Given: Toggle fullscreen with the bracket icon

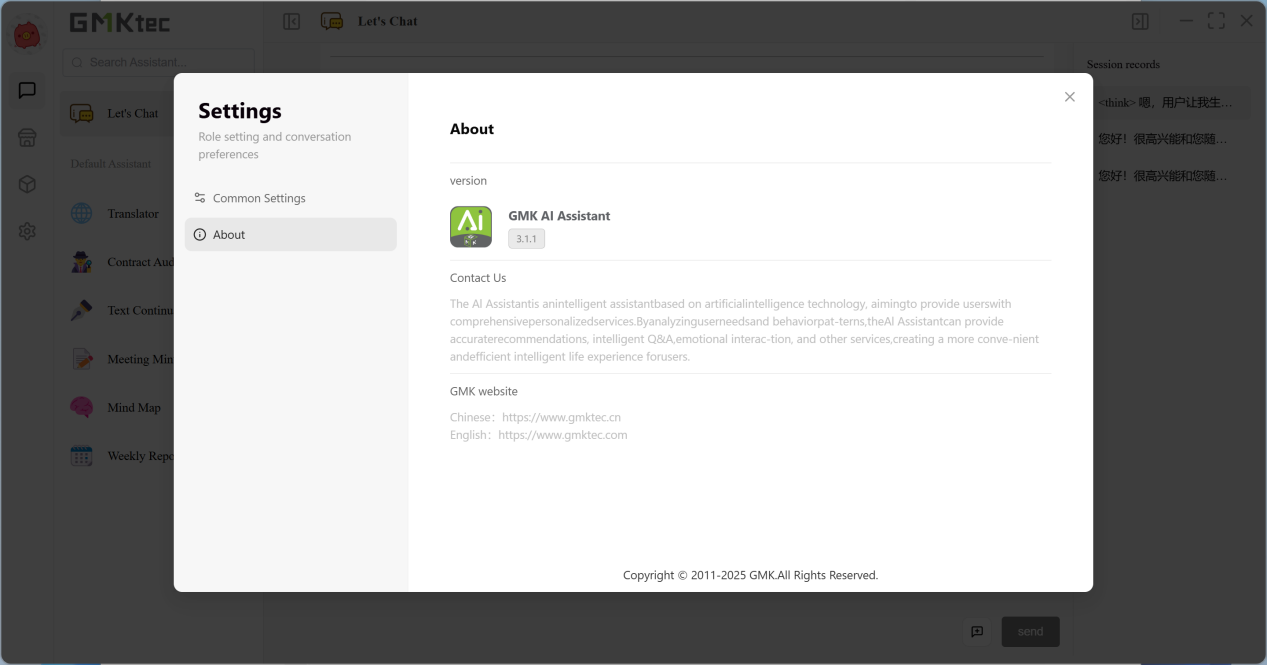Looking at the screenshot, I should point(1216,20).
